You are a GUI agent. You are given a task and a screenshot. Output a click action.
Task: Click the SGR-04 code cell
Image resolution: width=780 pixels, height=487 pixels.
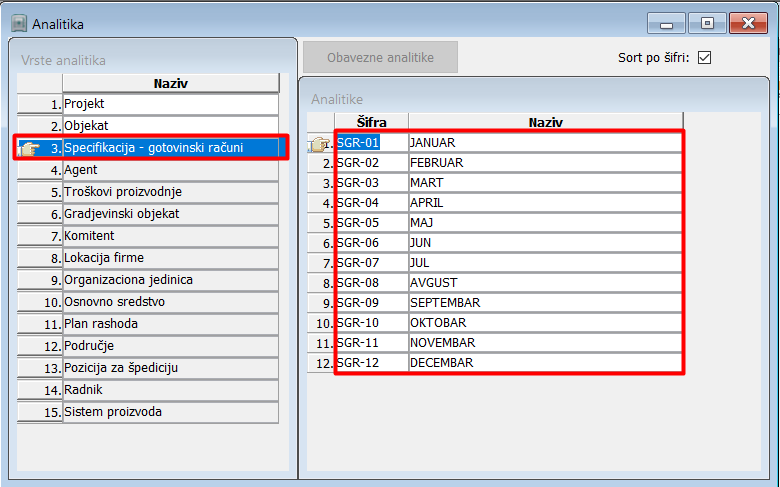[x=372, y=203]
